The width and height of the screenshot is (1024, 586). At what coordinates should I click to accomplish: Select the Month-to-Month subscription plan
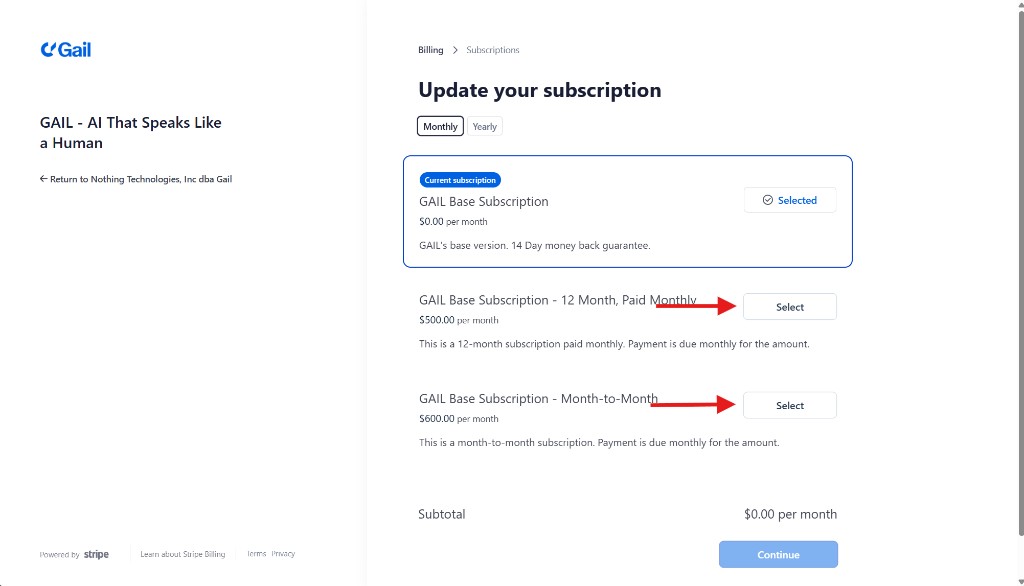click(x=790, y=405)
